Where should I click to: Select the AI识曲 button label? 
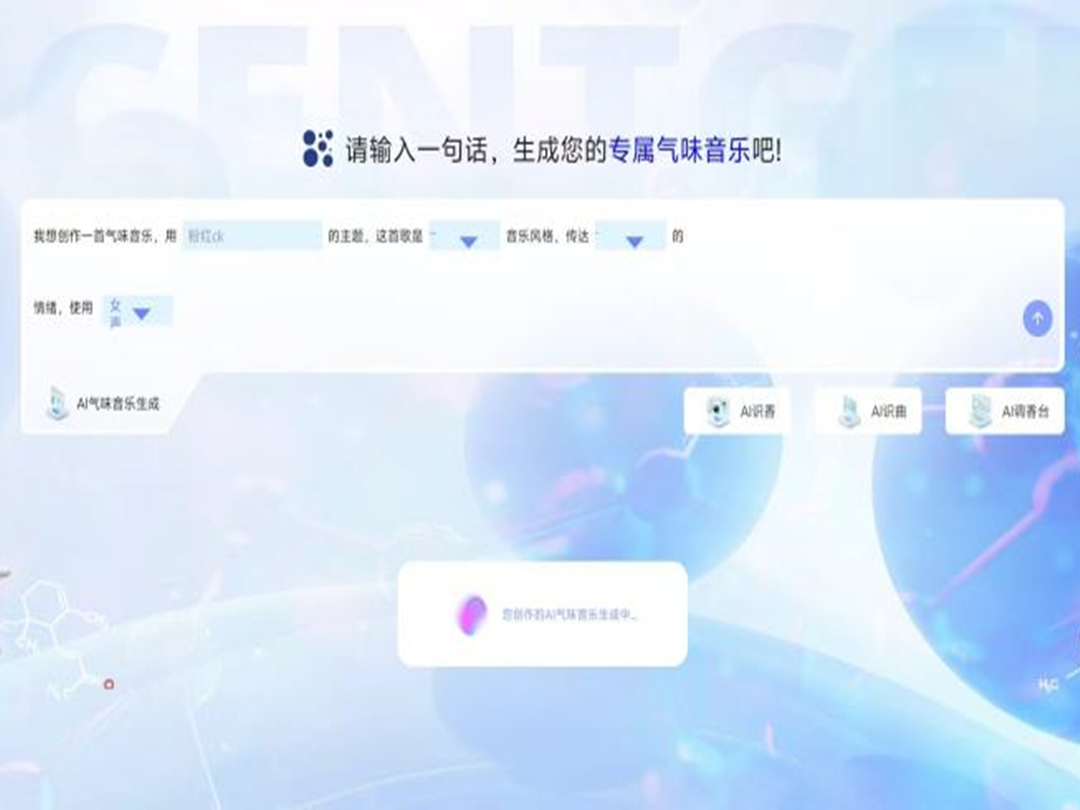tap(889, 411)
